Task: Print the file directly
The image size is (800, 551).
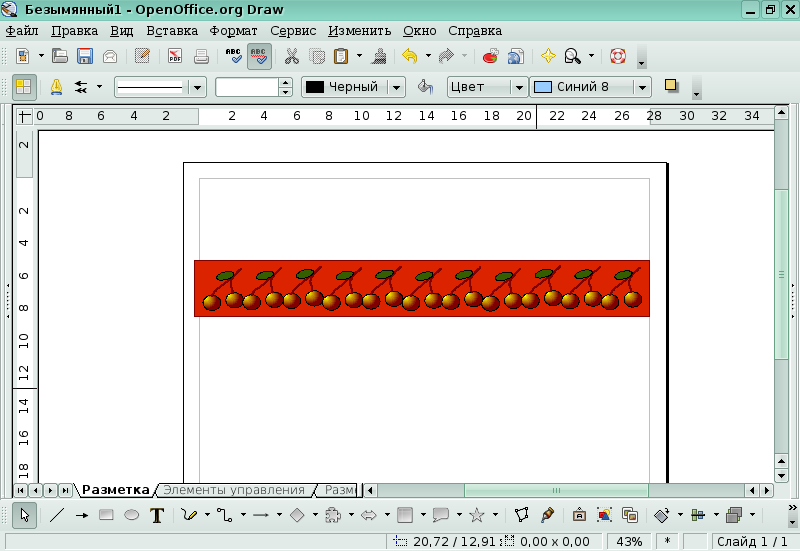Action: click(201, 56)
